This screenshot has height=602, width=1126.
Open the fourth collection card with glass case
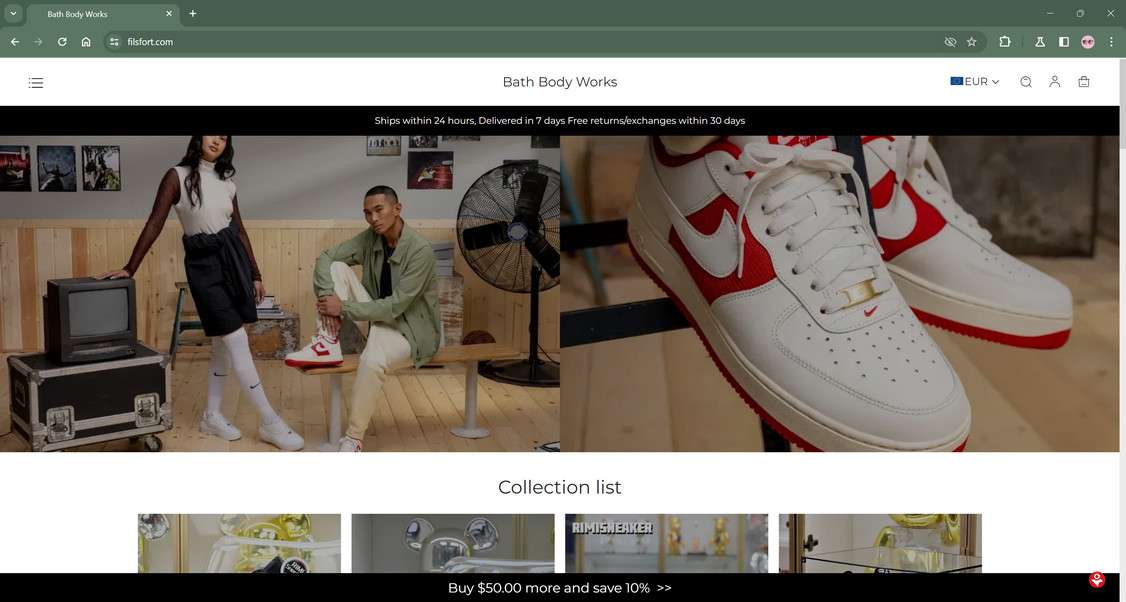click(880, 543)
